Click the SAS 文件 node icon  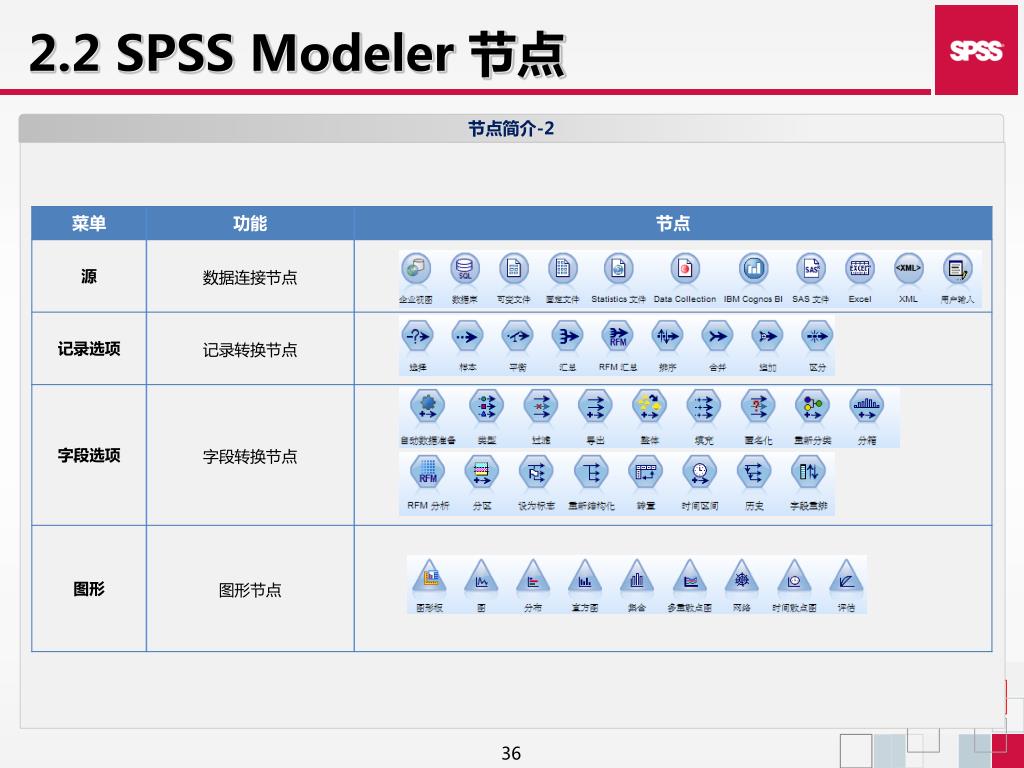pyautogui.click(x=811, y=268)
